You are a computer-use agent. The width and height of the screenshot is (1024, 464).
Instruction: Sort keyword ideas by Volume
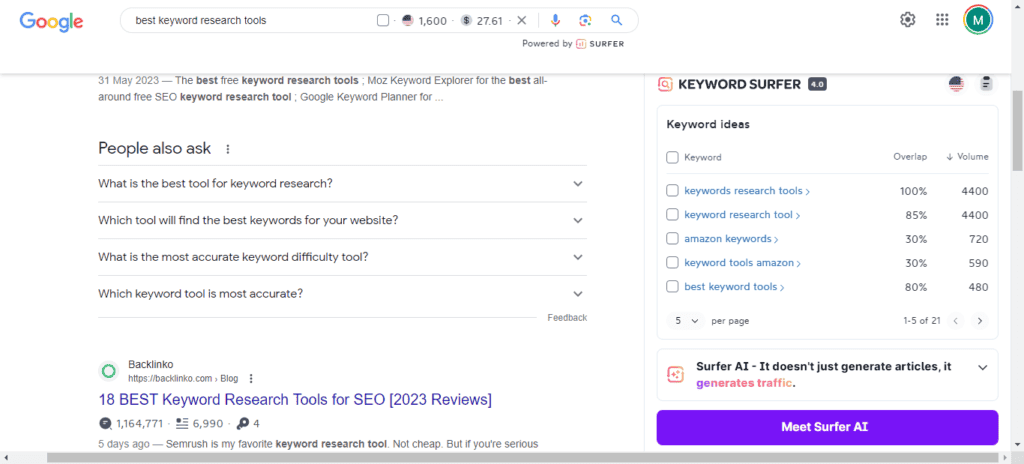pos(967,157)
